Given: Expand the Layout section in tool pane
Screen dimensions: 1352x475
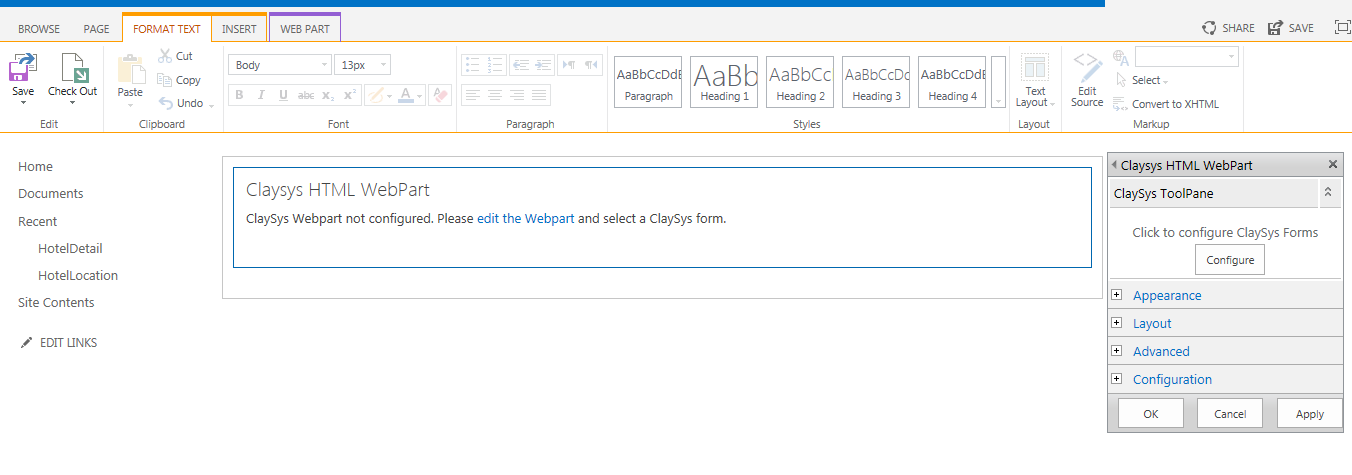Looking at the screenshot, I should click(x=1152, y=323).
